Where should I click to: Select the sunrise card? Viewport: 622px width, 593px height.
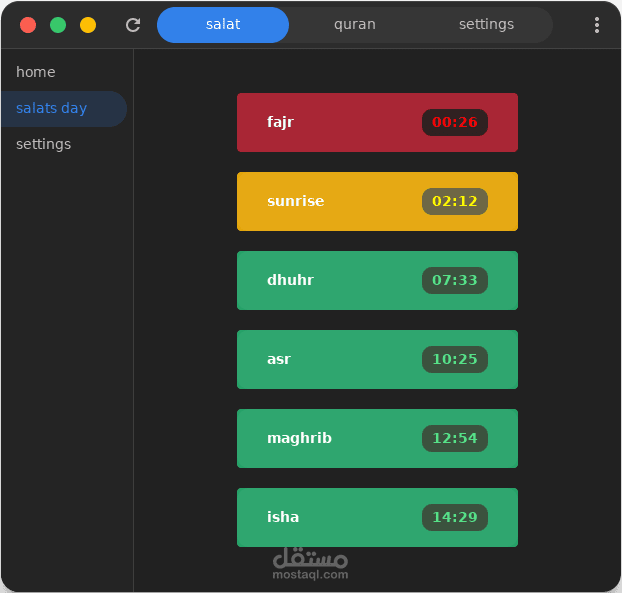[377, 201]
